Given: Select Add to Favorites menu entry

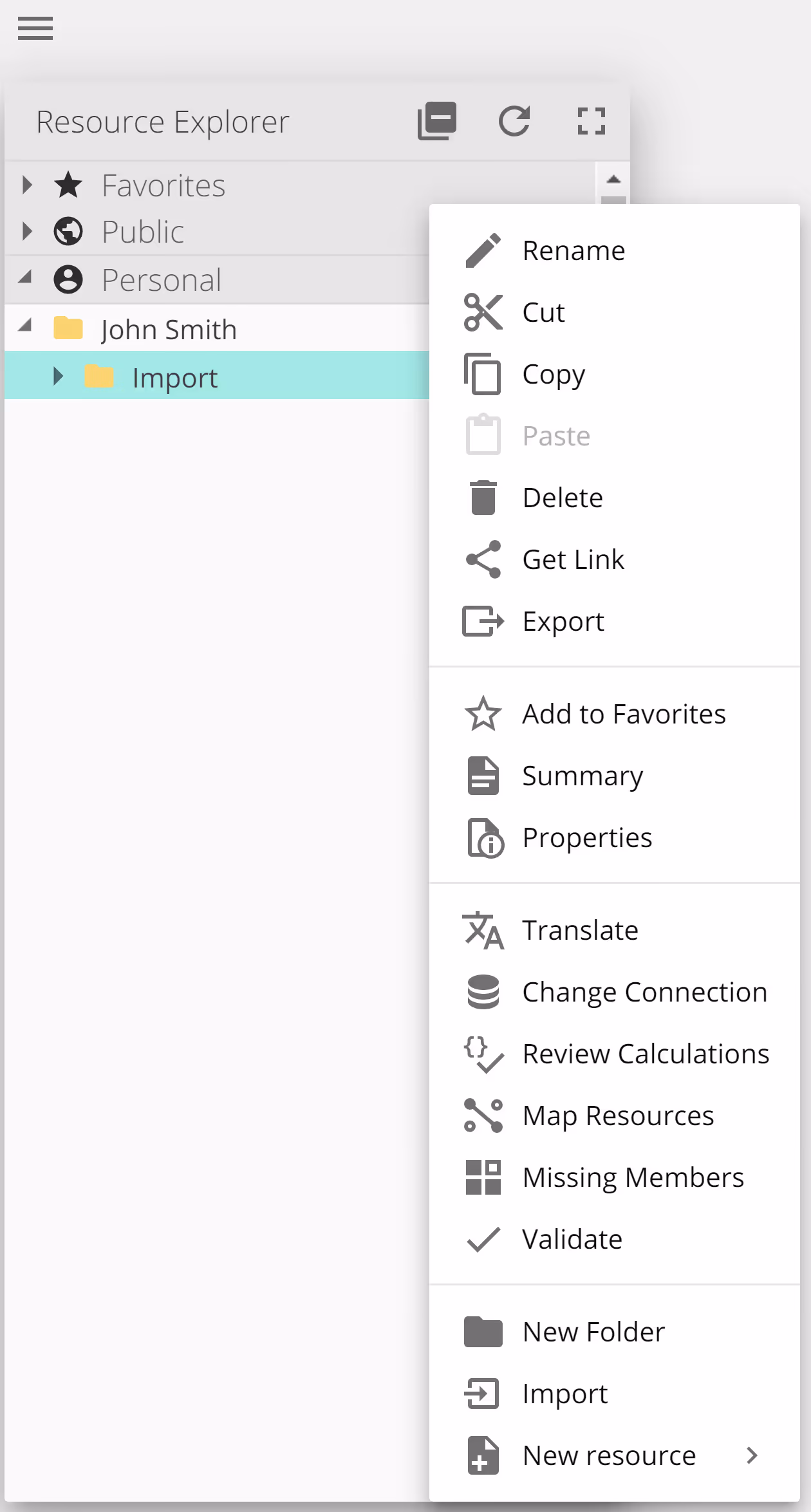Looking at the screenshot, I should (x=623, y=714).
